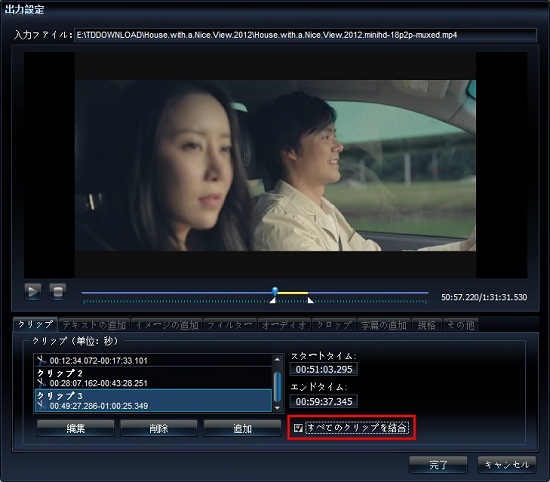Open the テキストの追加 tab

(94, 325)
